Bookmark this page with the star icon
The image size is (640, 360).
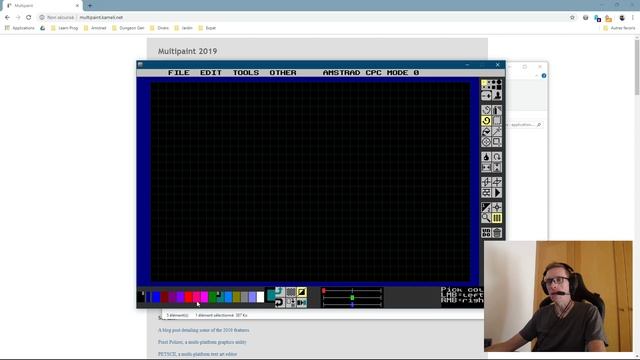(572, 18)
